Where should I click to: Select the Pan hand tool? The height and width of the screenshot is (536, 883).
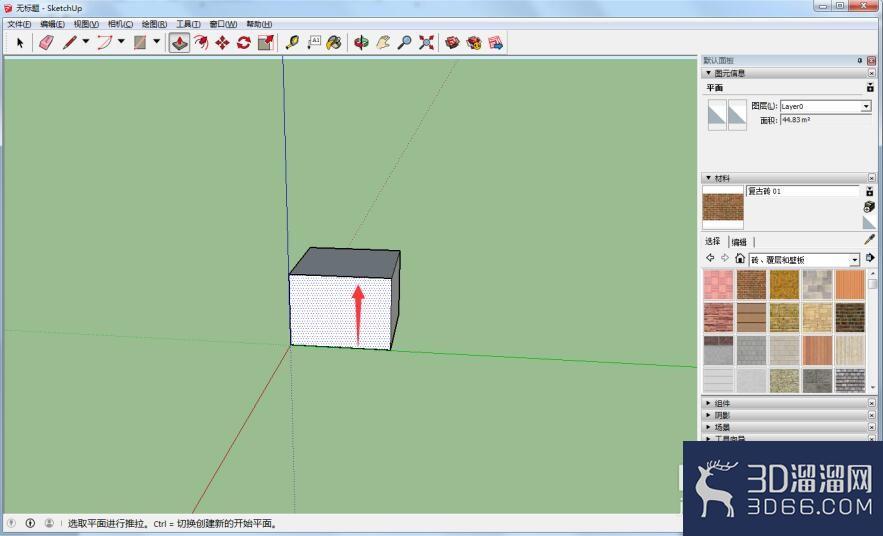pyautogui.click(x=383, y=43)
